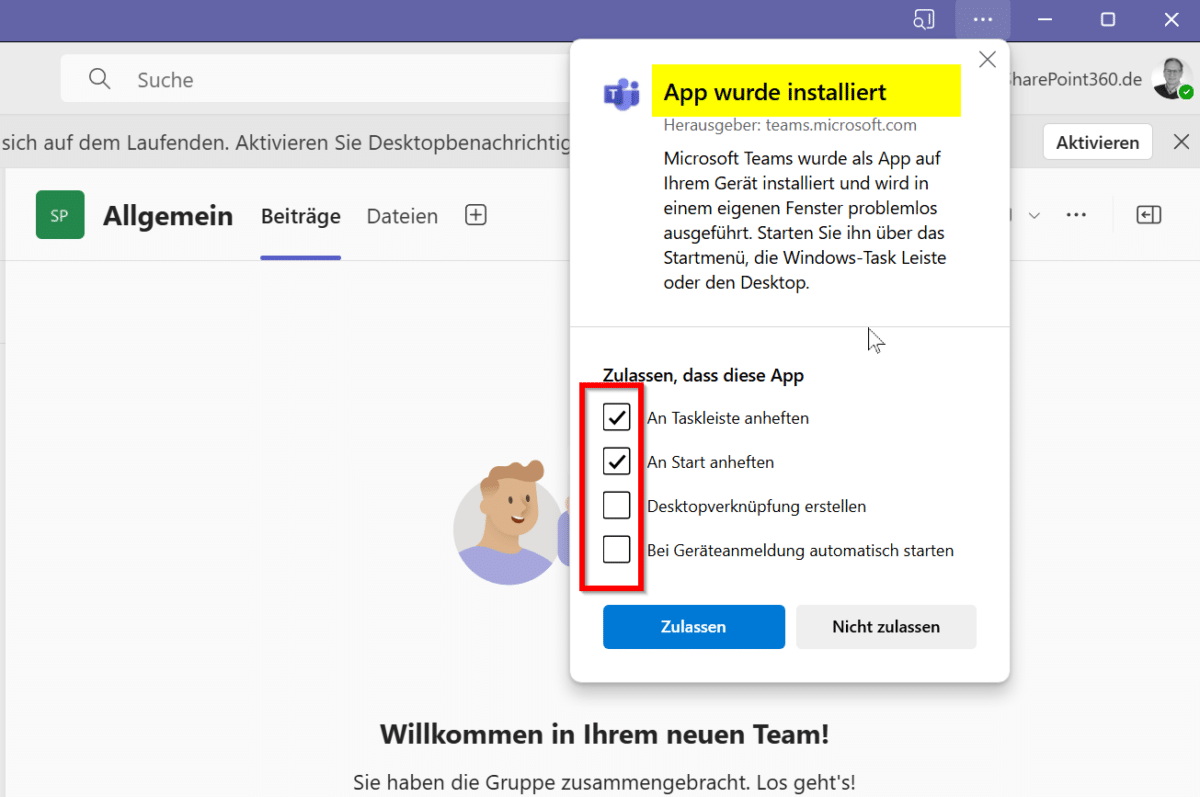Add a tab with the plus icon
Viewport: 1200px width, 797px height.
[x=476, y=215]
